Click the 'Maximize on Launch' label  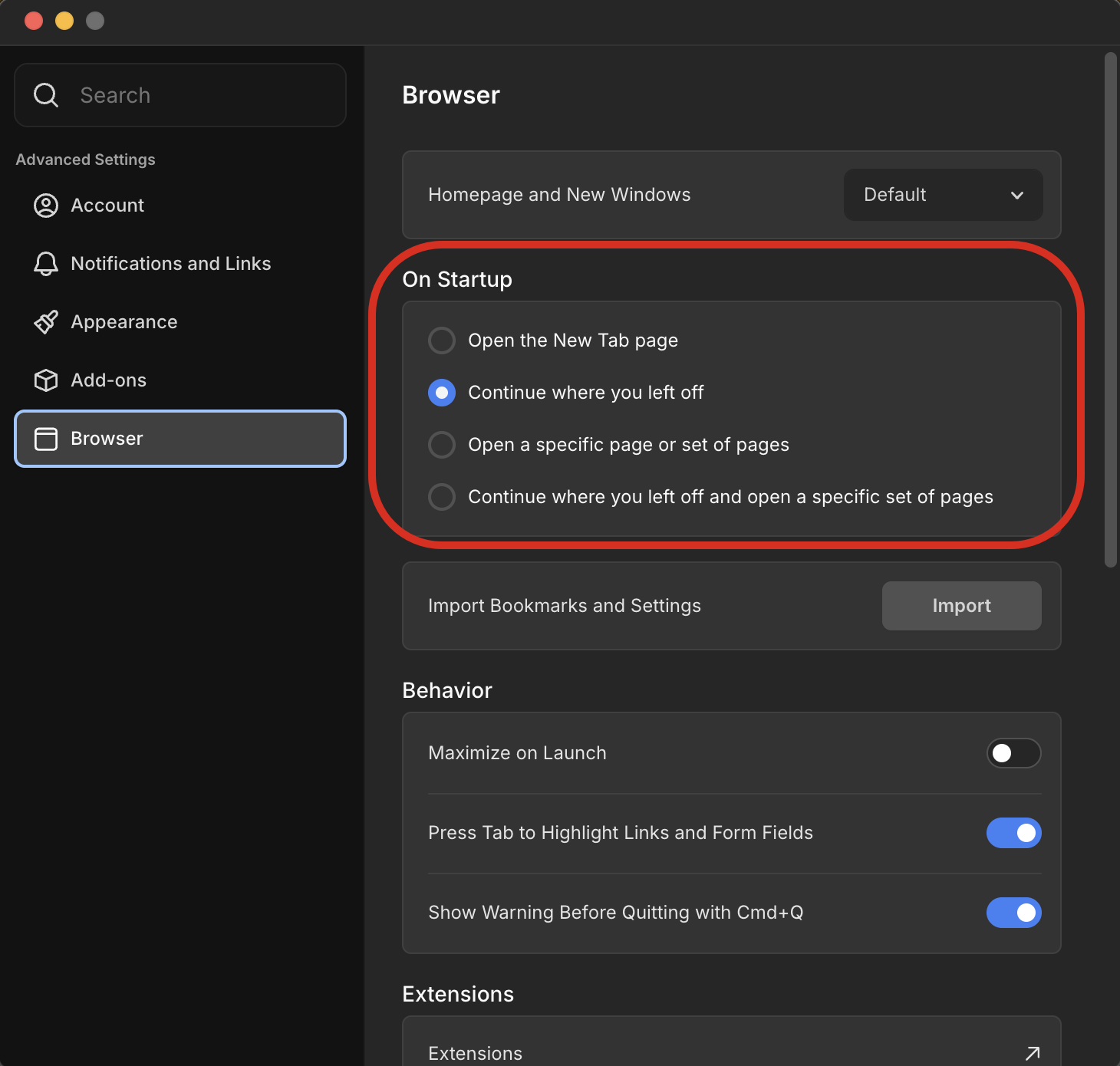tap(517, 753)
